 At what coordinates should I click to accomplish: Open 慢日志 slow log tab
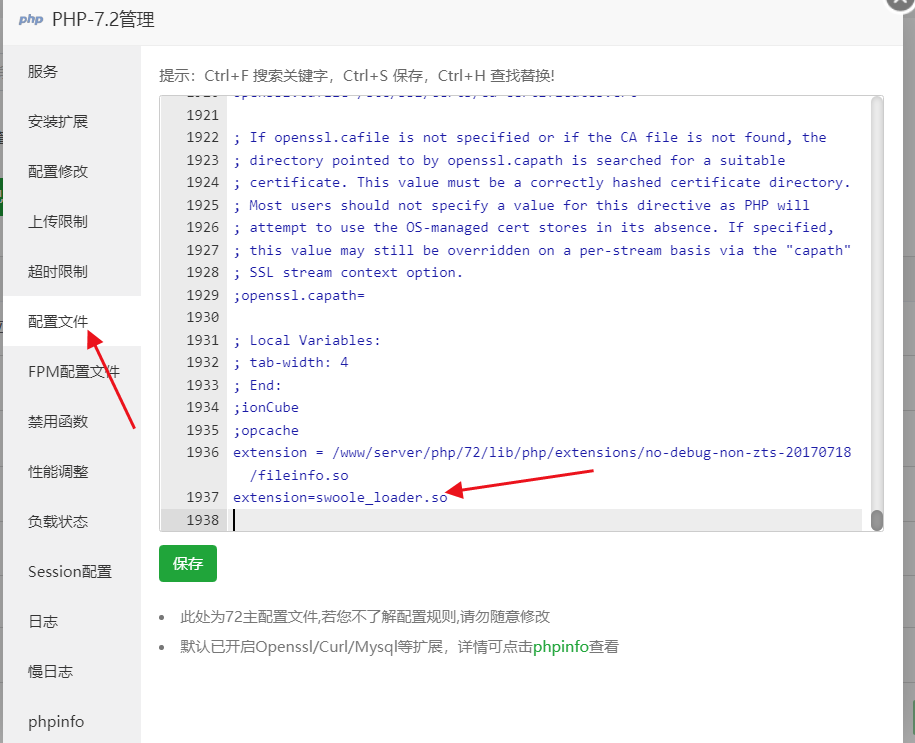point(50,672)
